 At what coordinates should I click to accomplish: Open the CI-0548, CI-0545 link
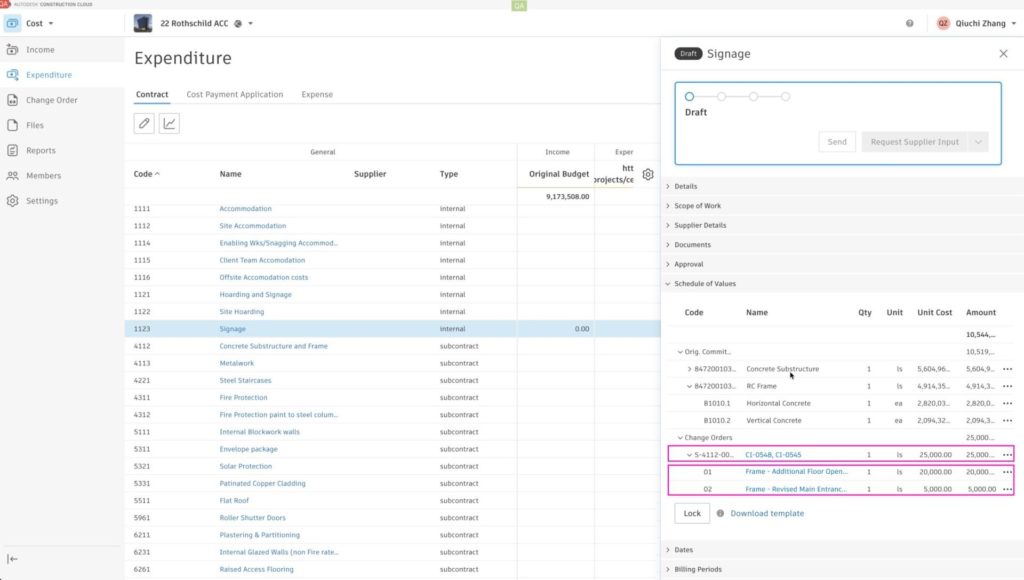(x=773, y=455)
